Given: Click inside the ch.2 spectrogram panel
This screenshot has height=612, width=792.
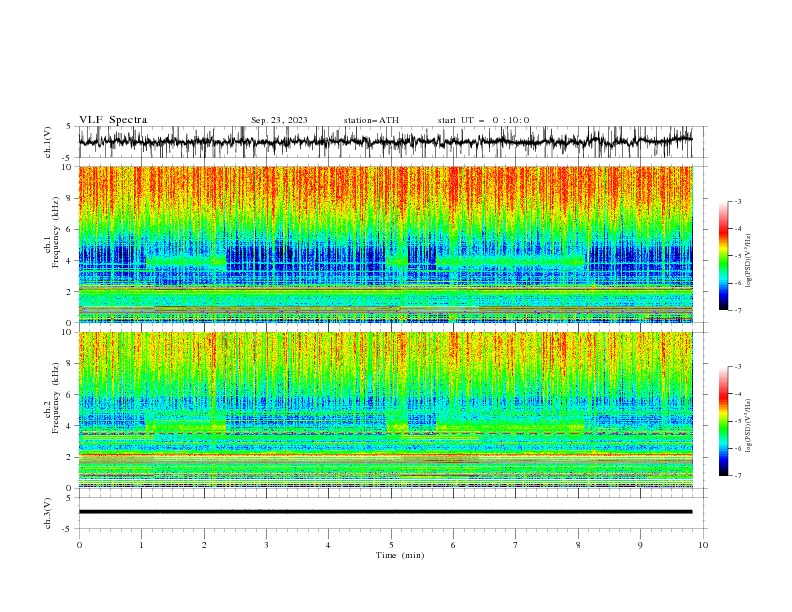Looking at the screenshot, I should [386, 410].
